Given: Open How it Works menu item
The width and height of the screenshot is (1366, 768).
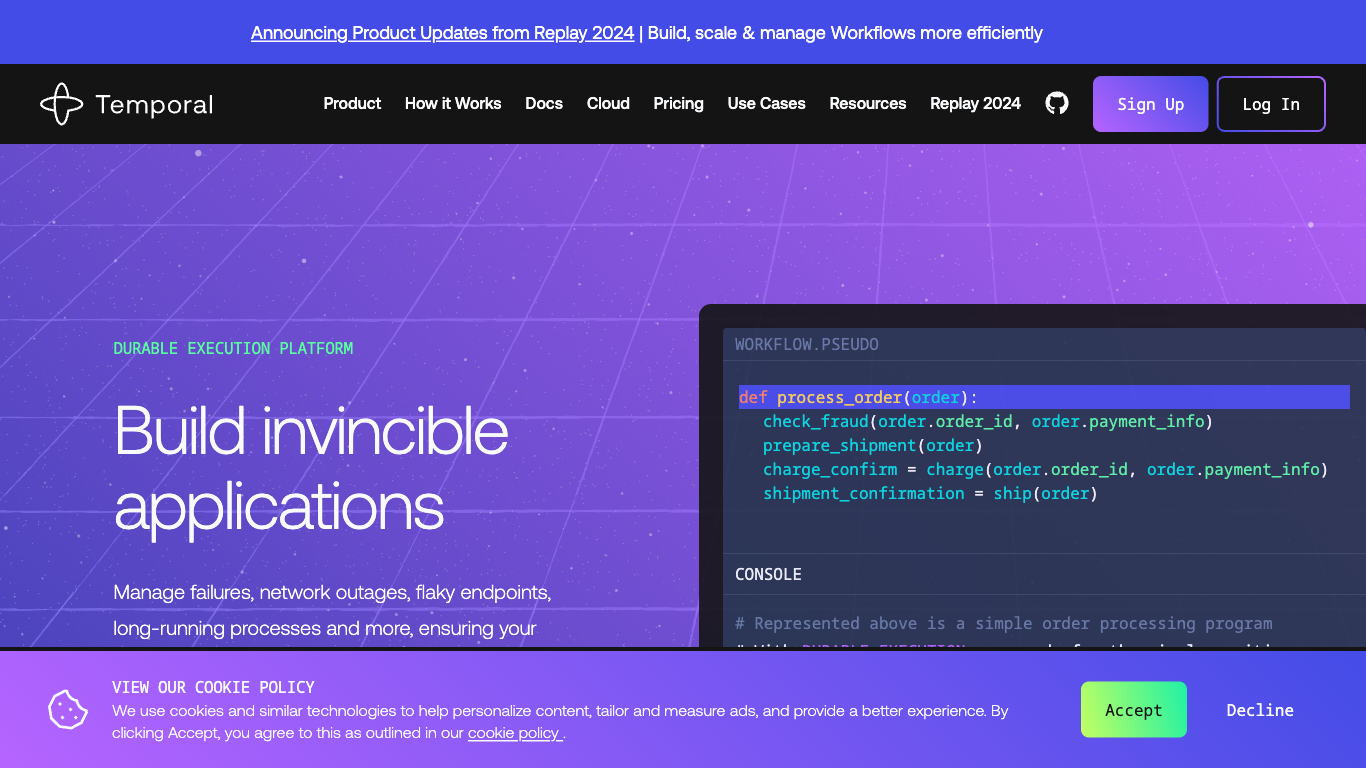Looking at the screenshot, I should [453, 103].
